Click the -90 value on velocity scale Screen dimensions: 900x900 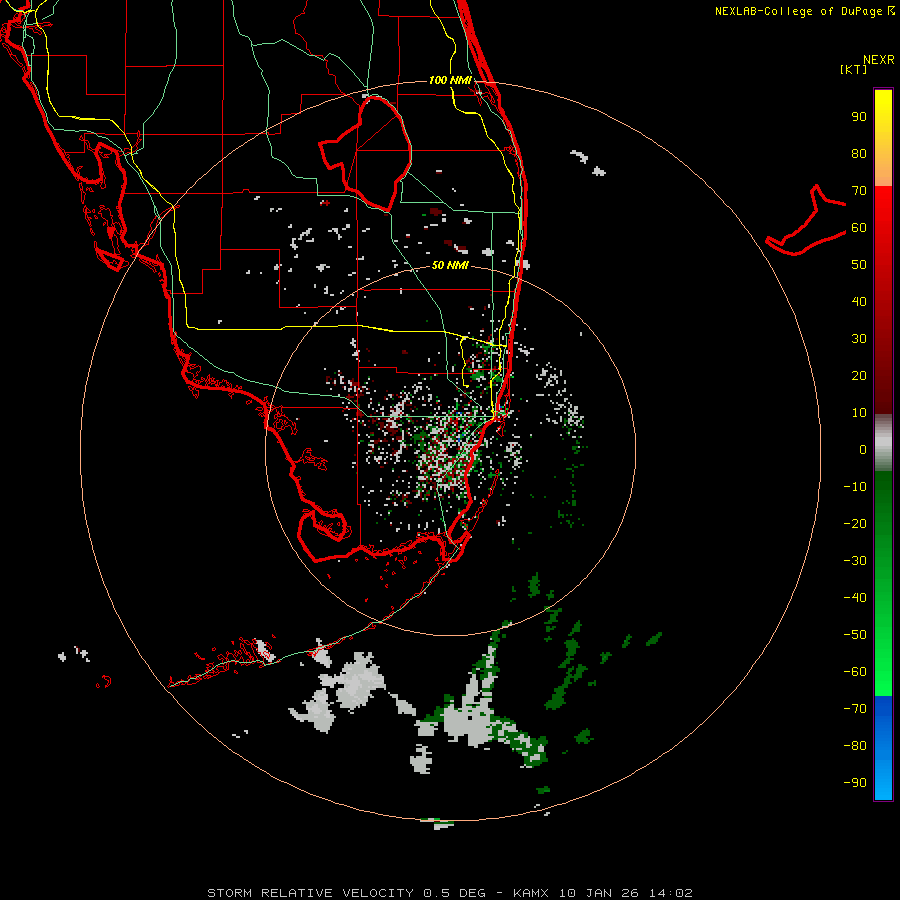click(855, 782)
